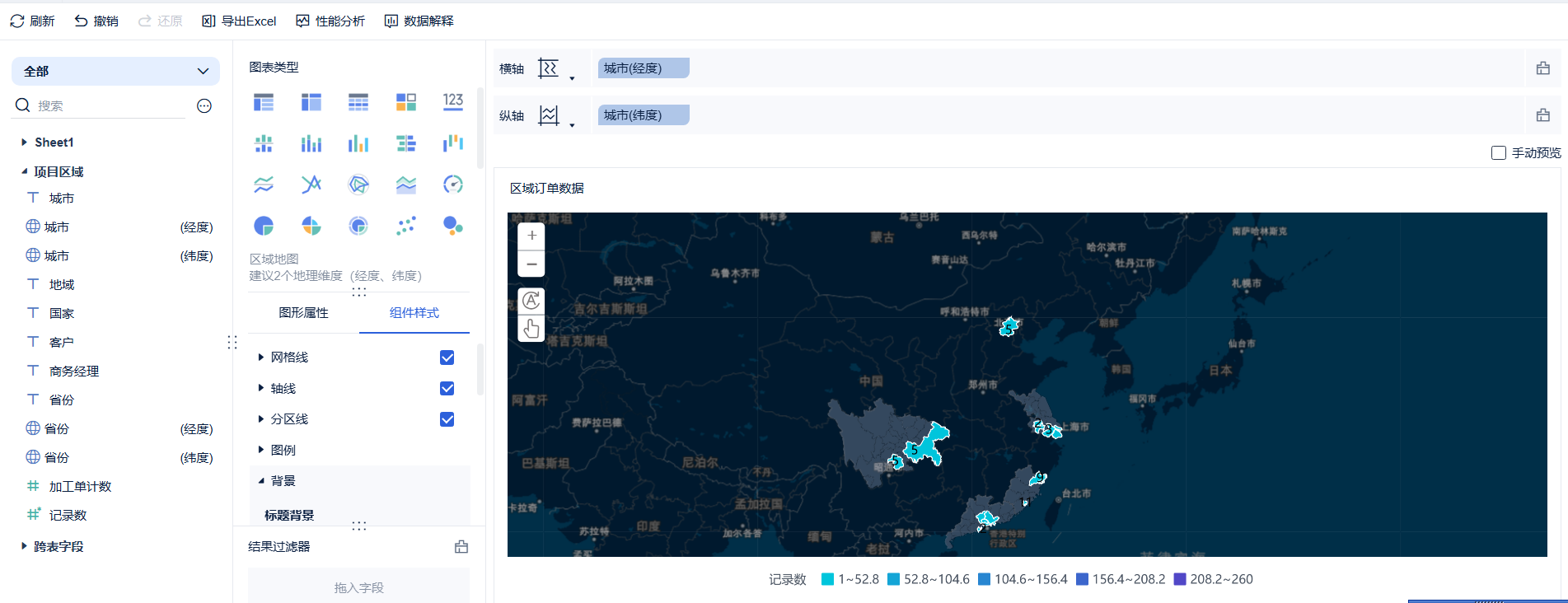Expand the 跨表字段 tree node
The width and height of the screenshot is (1568, 603).
(x=24, y=546)
